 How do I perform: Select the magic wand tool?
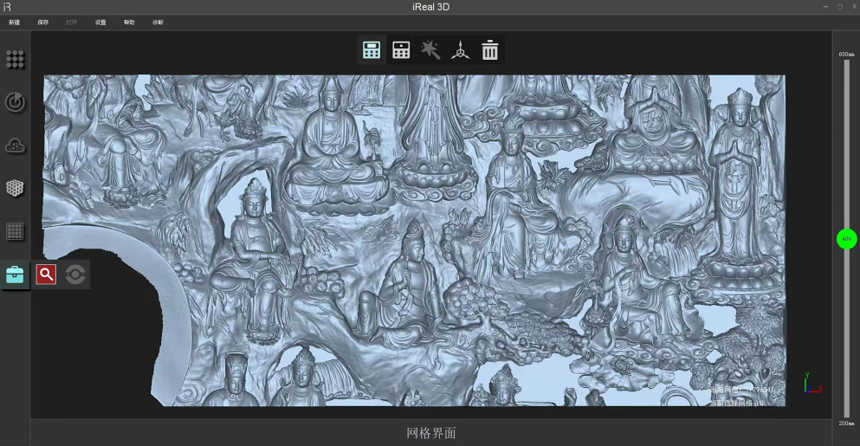tap(431, 50)
